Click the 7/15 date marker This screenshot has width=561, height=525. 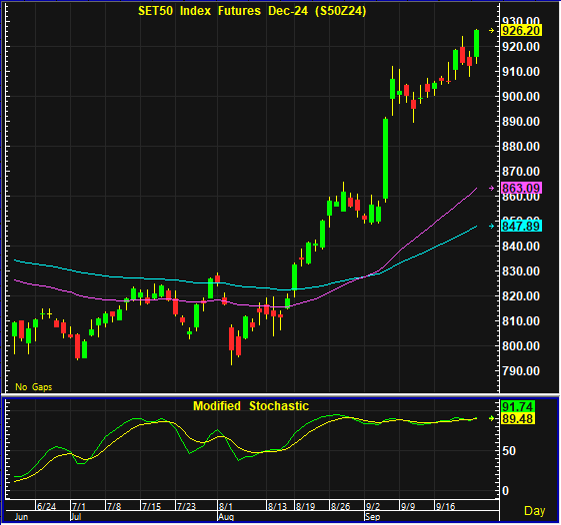tap(152, 506)
